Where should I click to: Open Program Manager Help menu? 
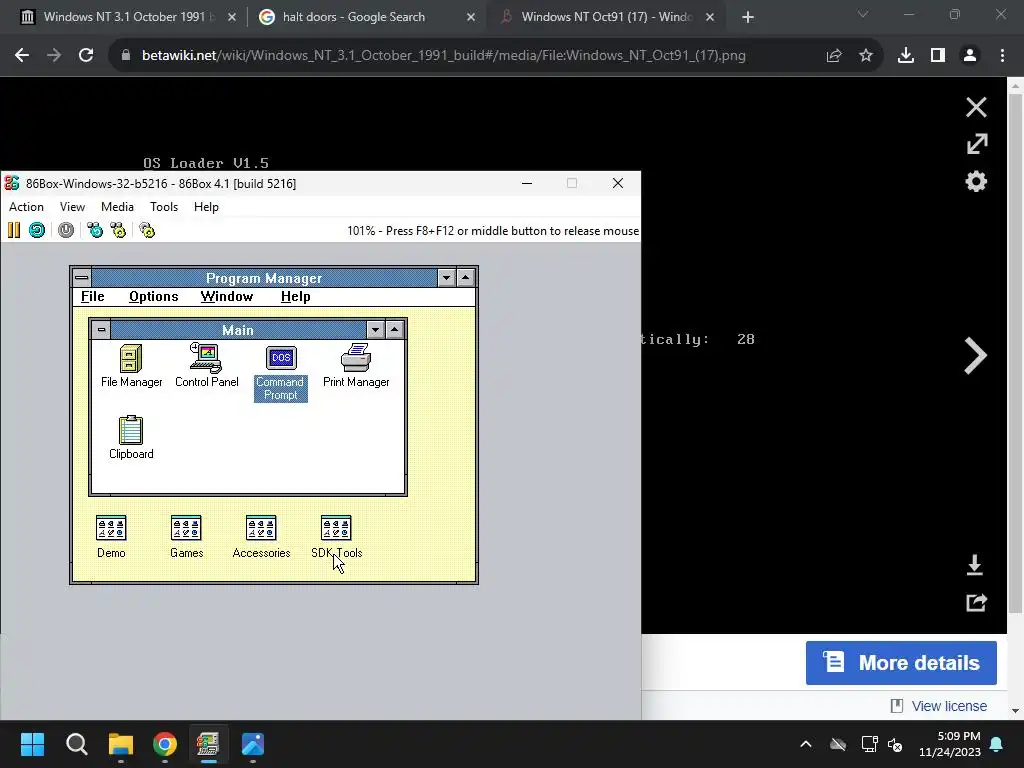point(295,296)
